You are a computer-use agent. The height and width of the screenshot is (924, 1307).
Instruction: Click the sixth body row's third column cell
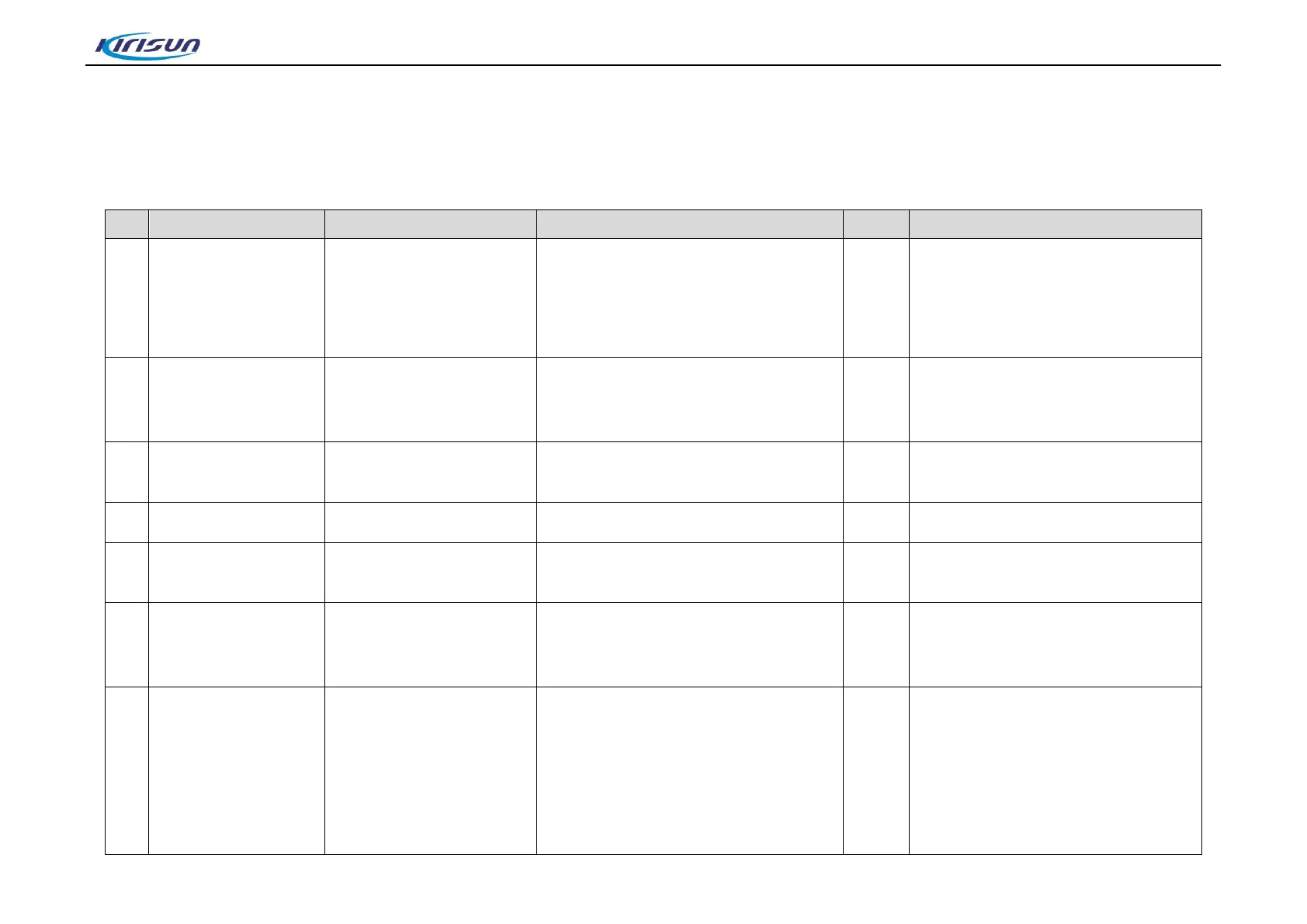[x=430, y=645]
